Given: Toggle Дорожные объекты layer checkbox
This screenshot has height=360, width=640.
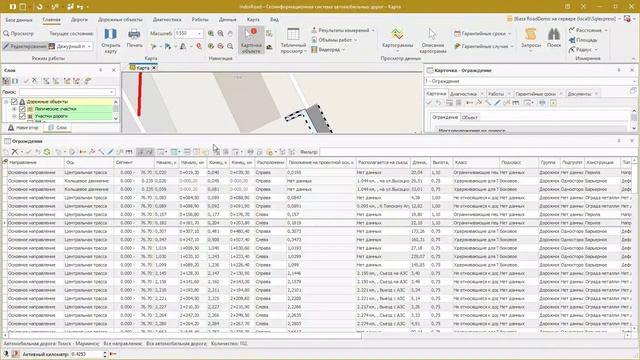Looking at the screenshot, I should (14, 102).
